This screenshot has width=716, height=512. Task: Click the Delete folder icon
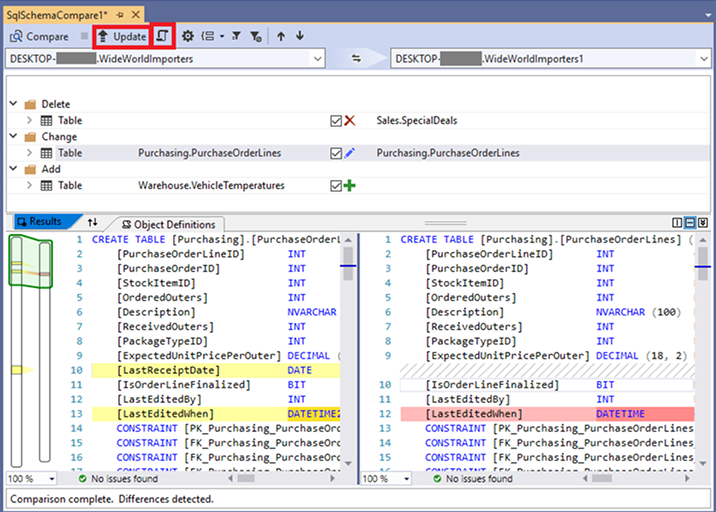click(30, 104)
